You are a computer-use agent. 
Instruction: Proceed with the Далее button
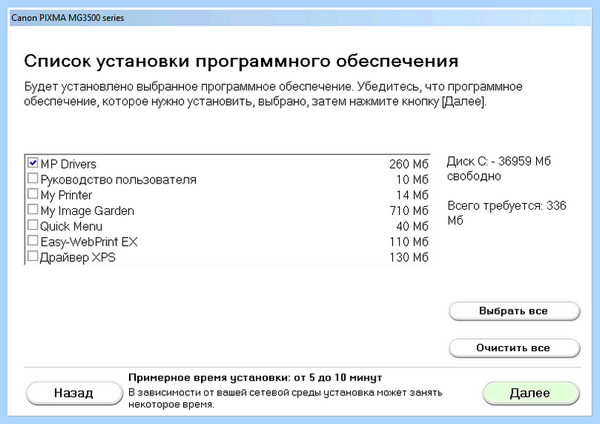point(530,393)
